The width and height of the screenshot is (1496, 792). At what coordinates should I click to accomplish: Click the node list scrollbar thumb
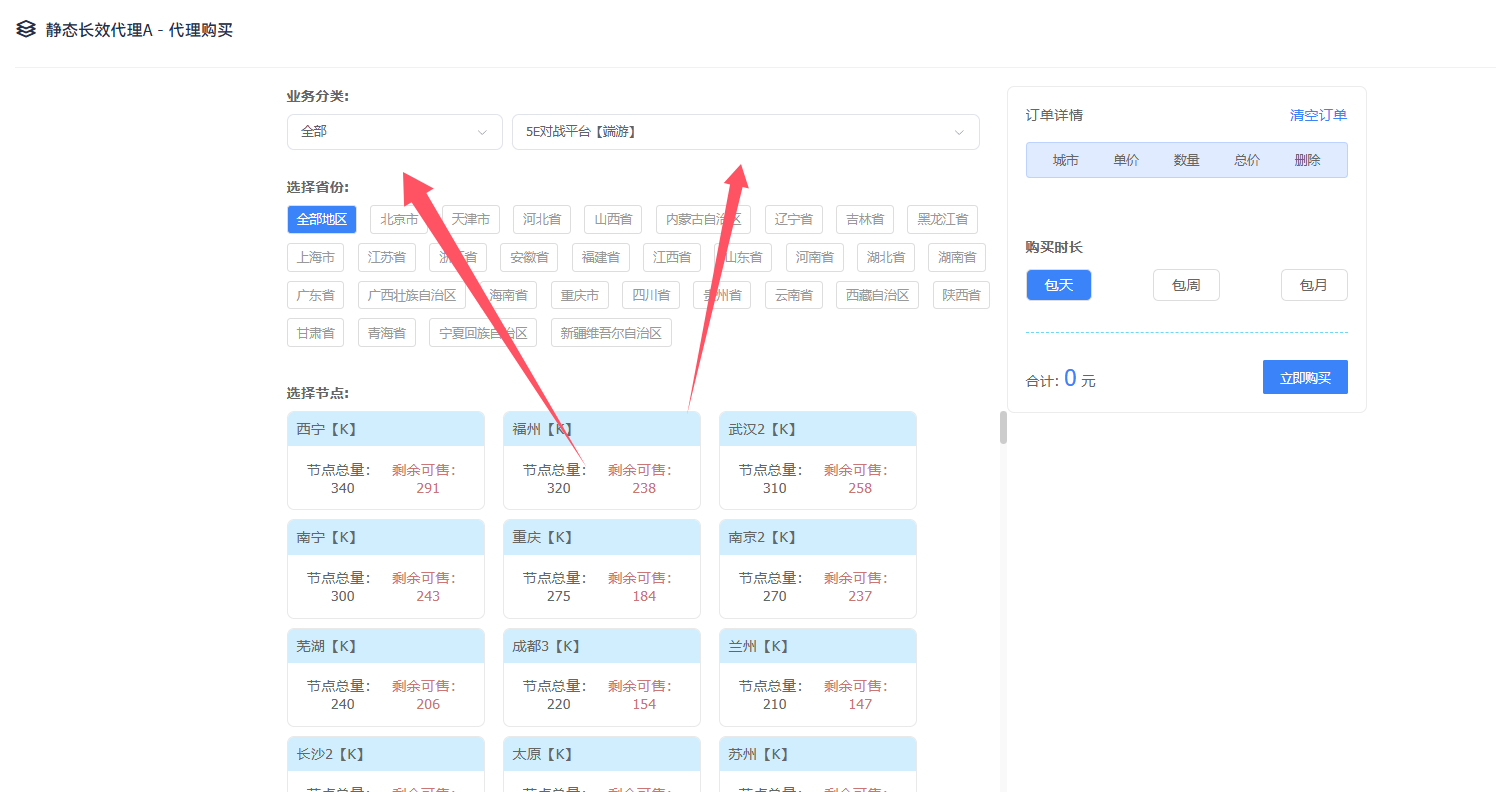point(1003,427)
